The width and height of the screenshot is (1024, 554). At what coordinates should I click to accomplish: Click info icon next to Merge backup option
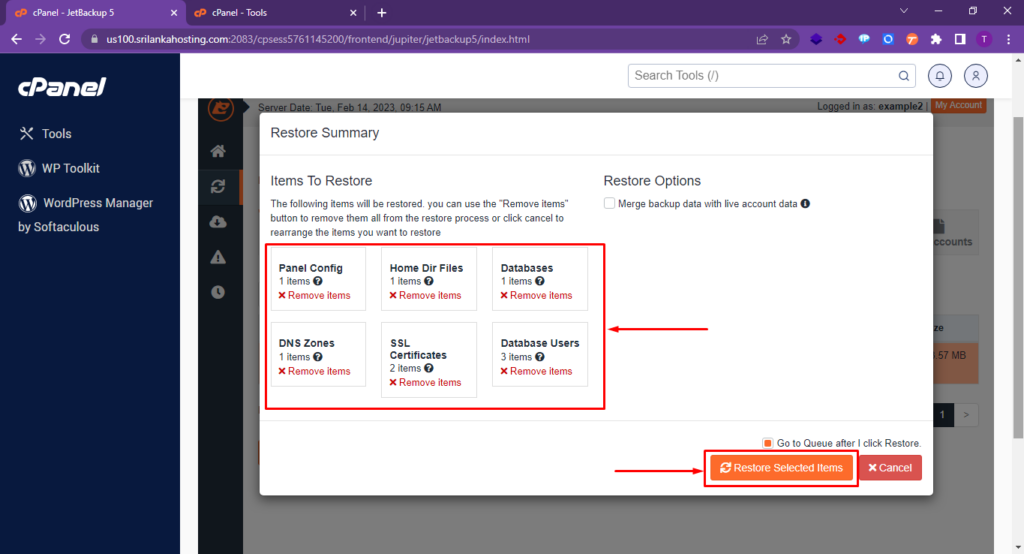coord(805,204)
